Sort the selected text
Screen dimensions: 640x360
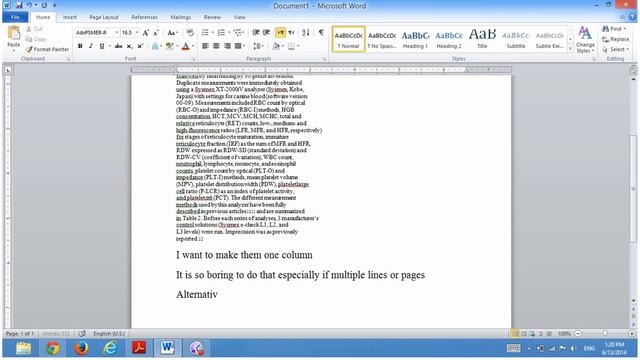point(306,33)
